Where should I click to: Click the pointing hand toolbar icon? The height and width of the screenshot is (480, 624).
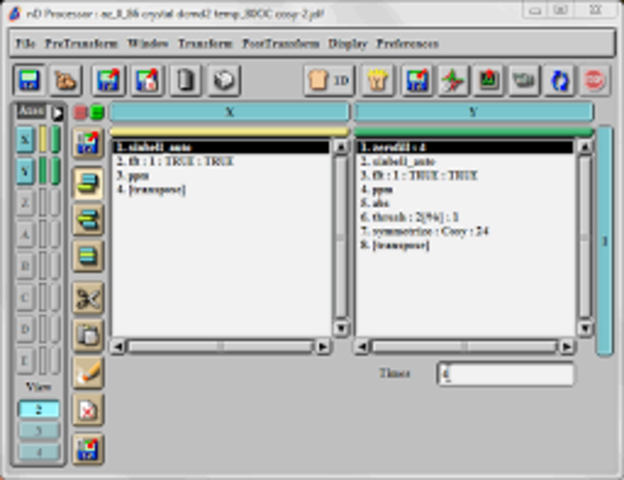[x=66, y=80]
